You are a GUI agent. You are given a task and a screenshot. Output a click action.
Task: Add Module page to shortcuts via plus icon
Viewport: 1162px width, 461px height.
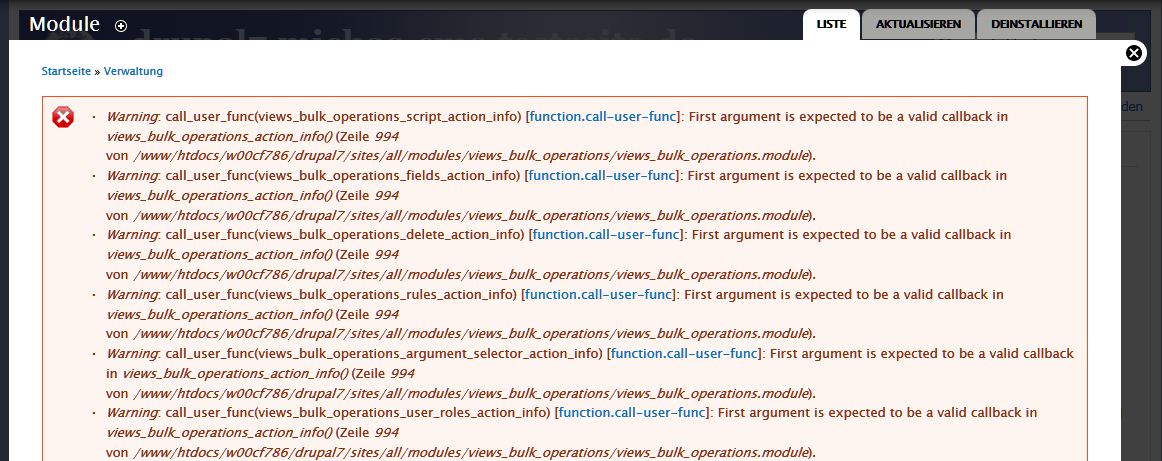click(121, 26)
